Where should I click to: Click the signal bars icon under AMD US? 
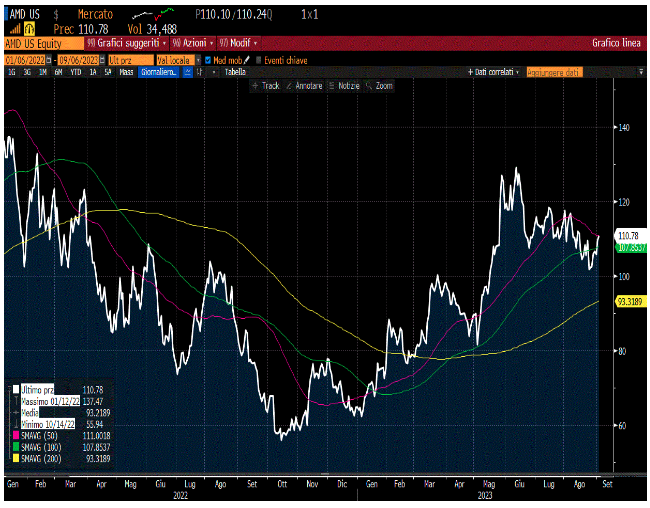[x=15, y=29]
